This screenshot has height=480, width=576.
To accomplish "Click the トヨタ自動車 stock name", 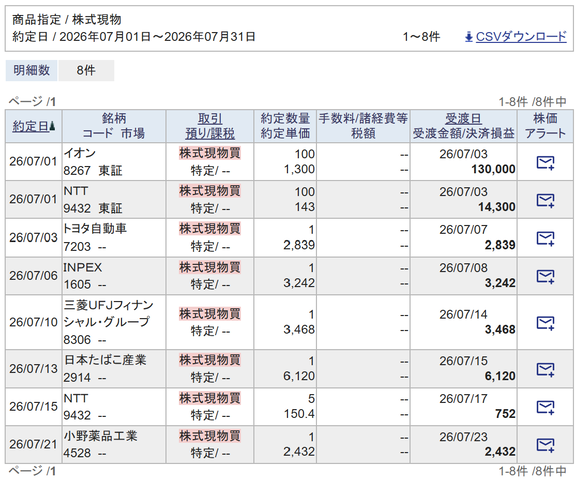I will click(x=95, y=229).
